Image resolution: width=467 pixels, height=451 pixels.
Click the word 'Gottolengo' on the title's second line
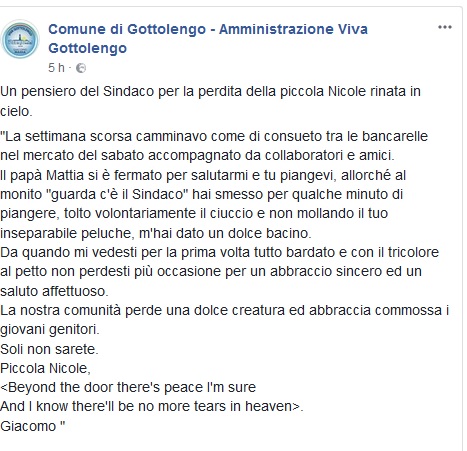[x=87, y=48]
